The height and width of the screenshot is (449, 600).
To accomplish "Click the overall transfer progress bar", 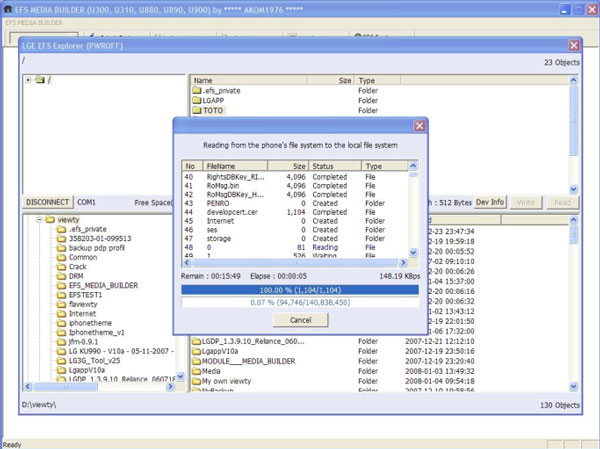I will coord(300,301).
